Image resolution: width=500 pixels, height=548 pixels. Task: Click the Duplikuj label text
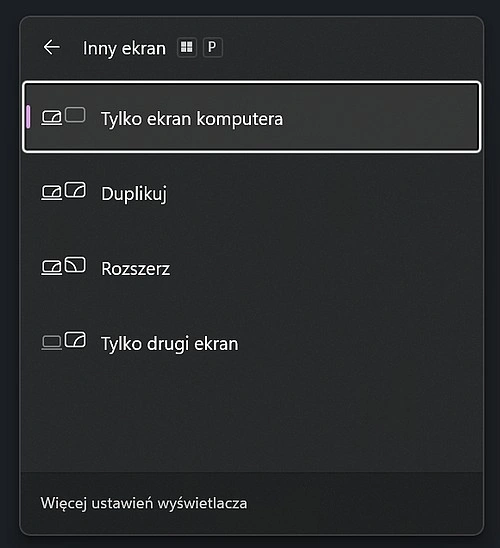coord(134,193)
